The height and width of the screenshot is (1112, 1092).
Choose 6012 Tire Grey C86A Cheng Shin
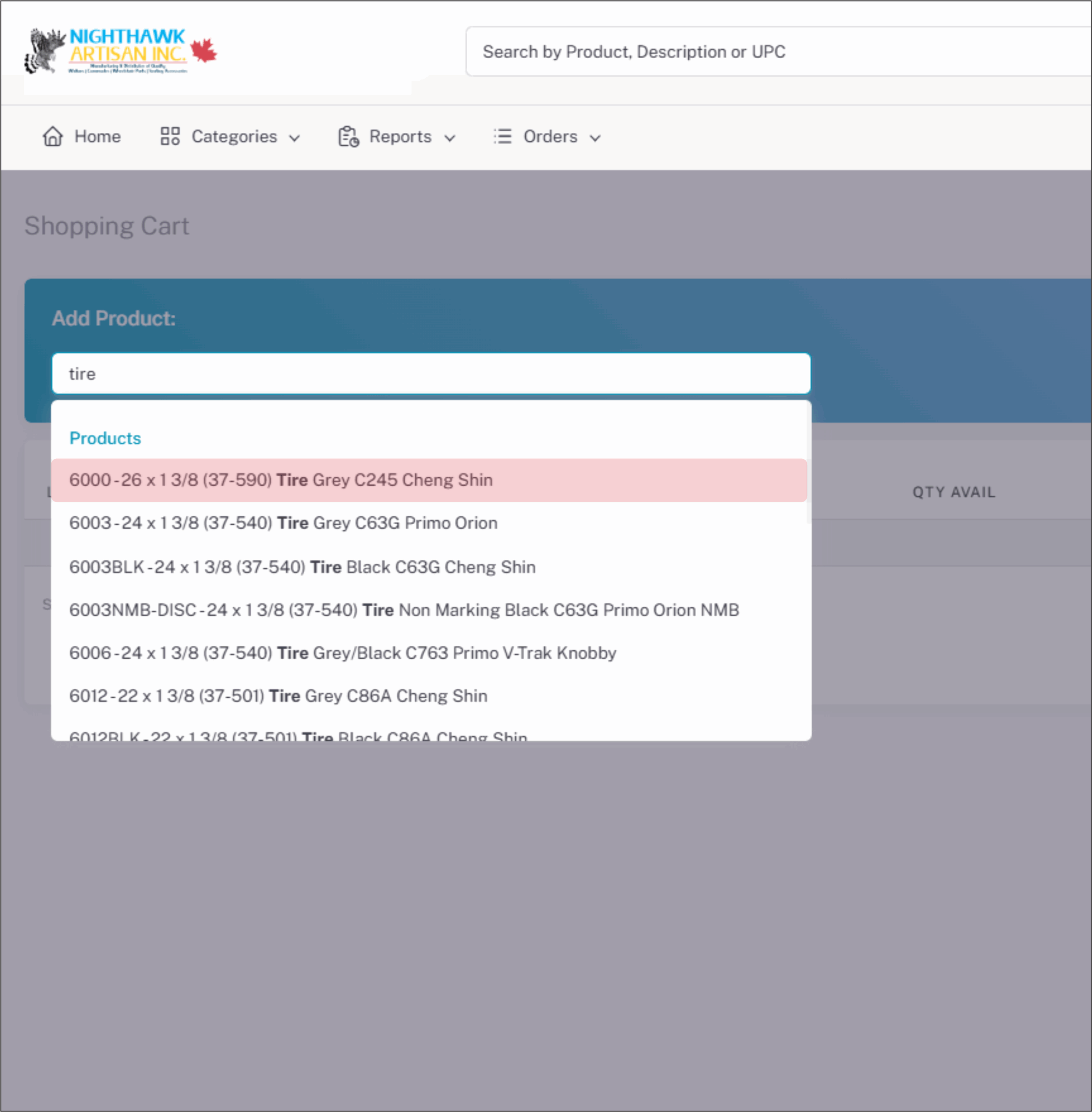[x=278, y=696]
